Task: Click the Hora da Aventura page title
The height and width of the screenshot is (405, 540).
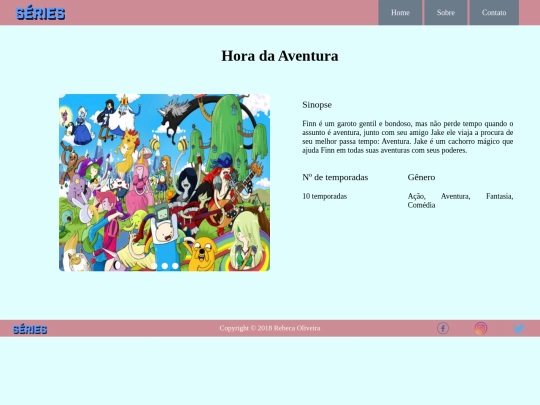Action: pos(280,56)
